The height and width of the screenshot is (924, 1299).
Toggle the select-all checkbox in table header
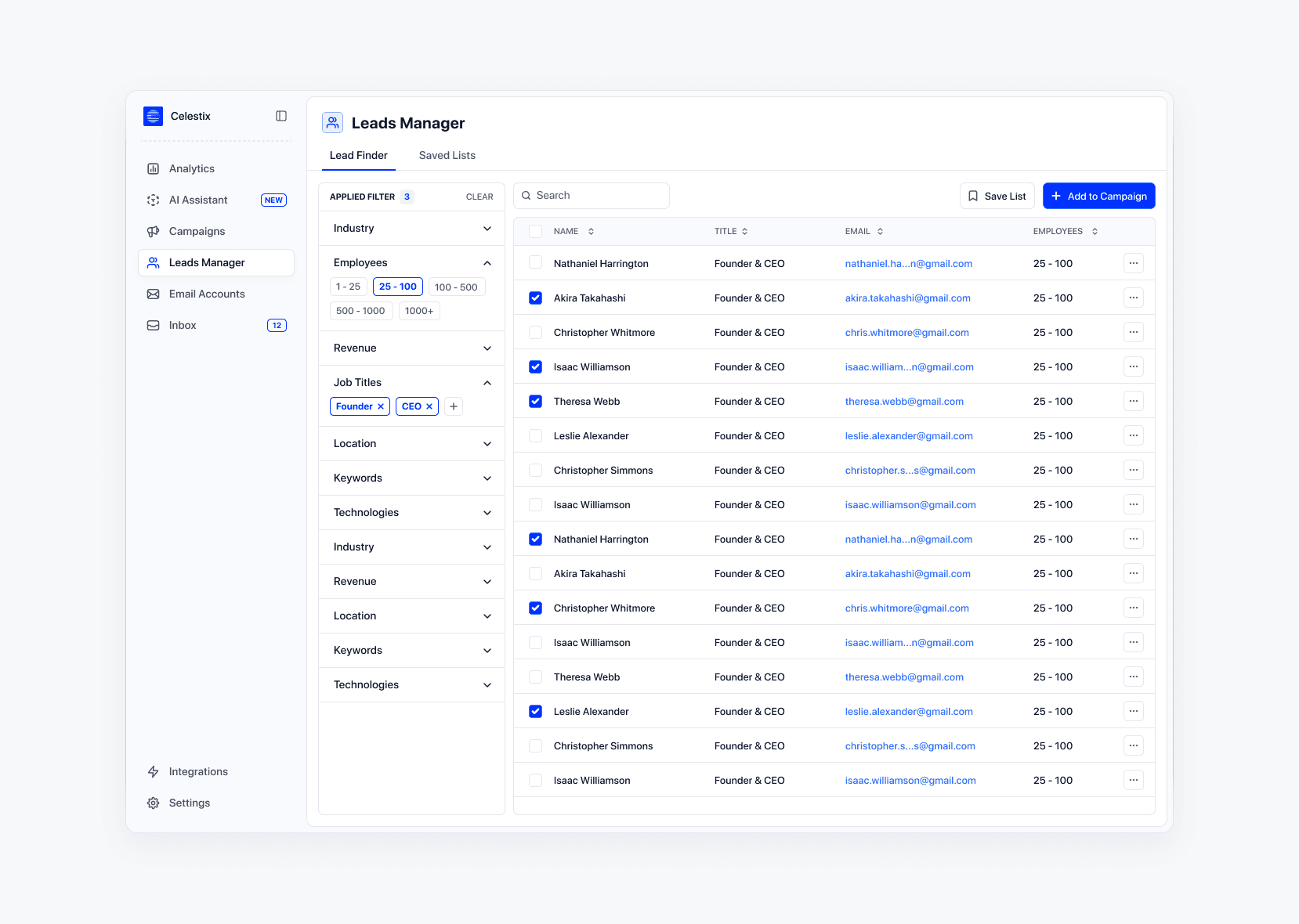tap(535, 231)
